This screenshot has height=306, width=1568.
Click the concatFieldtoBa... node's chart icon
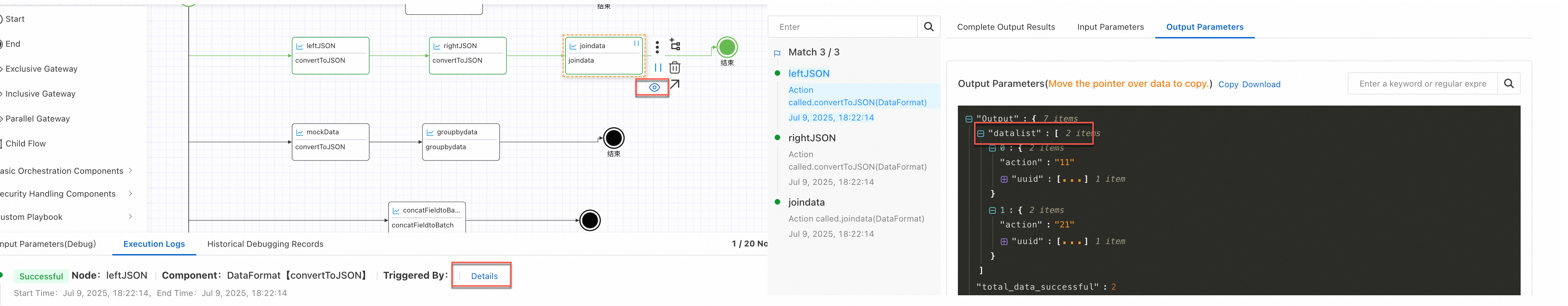pos(396,211)
